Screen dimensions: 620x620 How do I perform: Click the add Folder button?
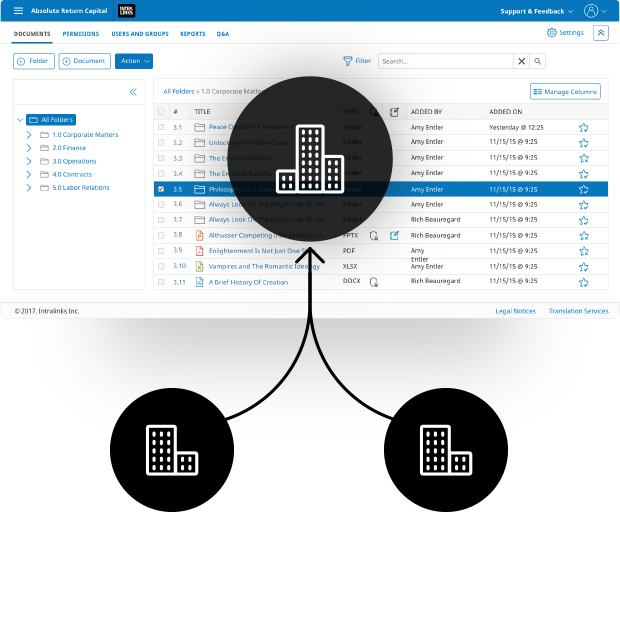tap(34, 61)
